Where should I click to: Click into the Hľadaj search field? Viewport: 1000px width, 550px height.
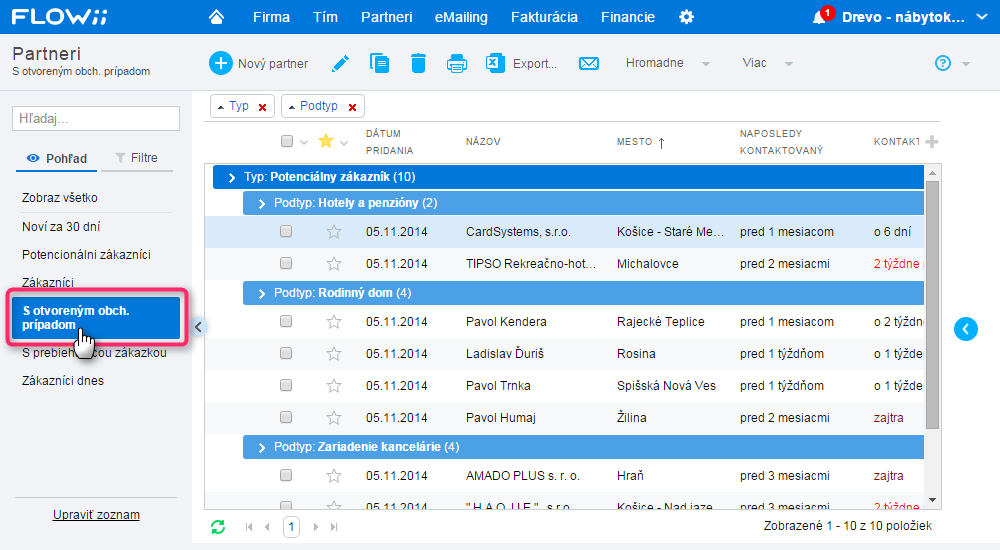pos(96,119)
